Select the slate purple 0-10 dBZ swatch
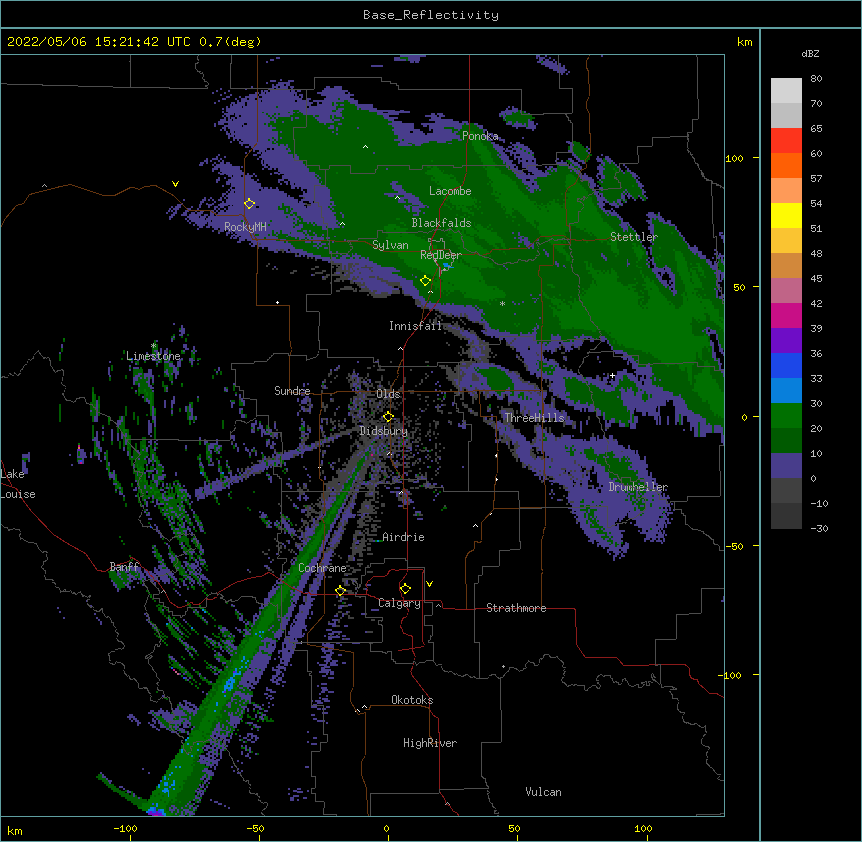The image size is (862, 842). 786,466
